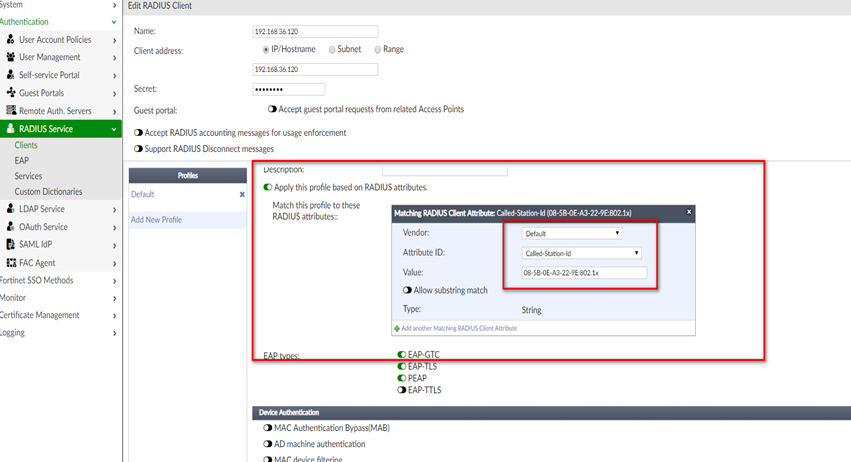Close the Matching RADIUS Client Attribute dialog
The image size is (851, 462).
(688, 212)
